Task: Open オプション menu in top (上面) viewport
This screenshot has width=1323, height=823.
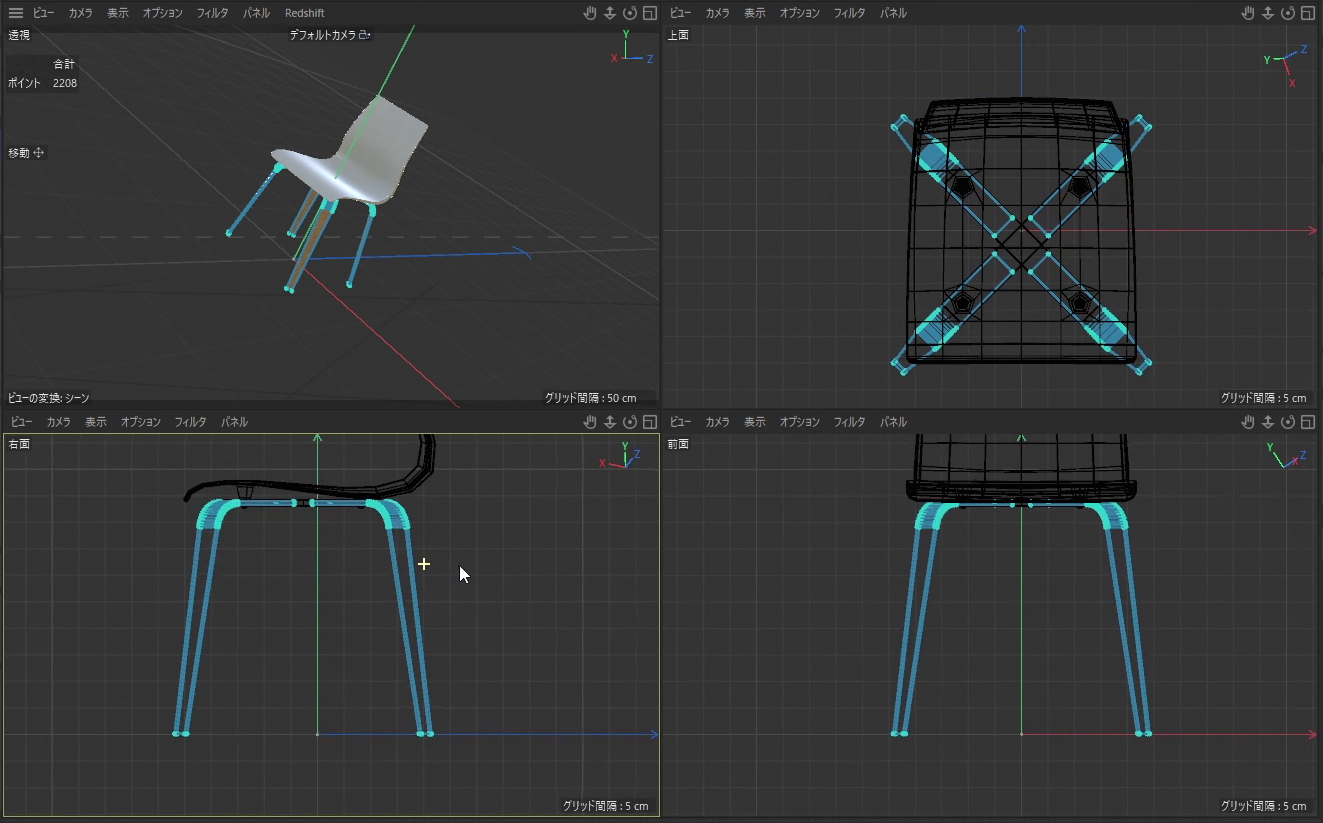Action: pos(799,13)
